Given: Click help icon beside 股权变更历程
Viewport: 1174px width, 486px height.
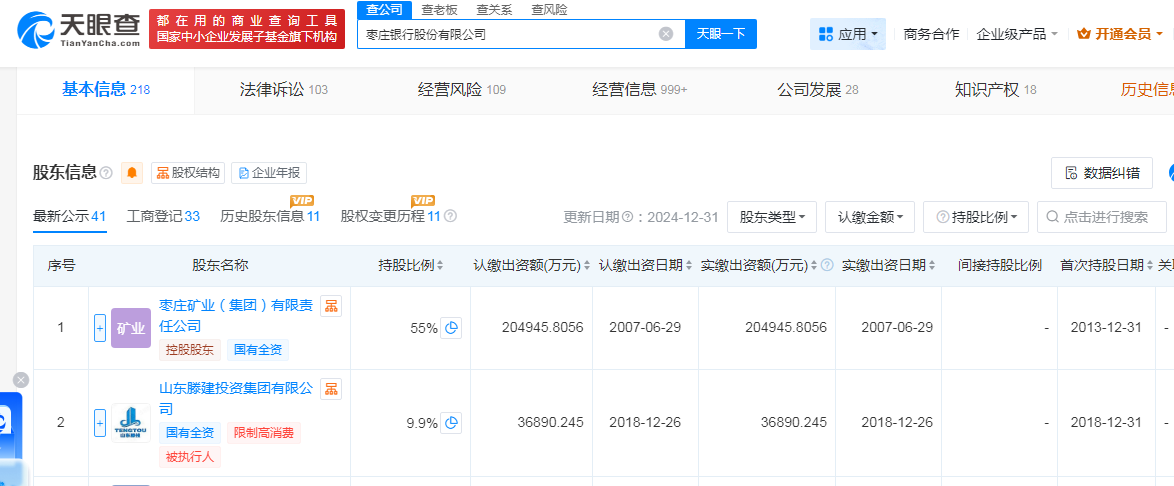Looking at the screenshot, I should pyautogui.click(x=451, y=216).
